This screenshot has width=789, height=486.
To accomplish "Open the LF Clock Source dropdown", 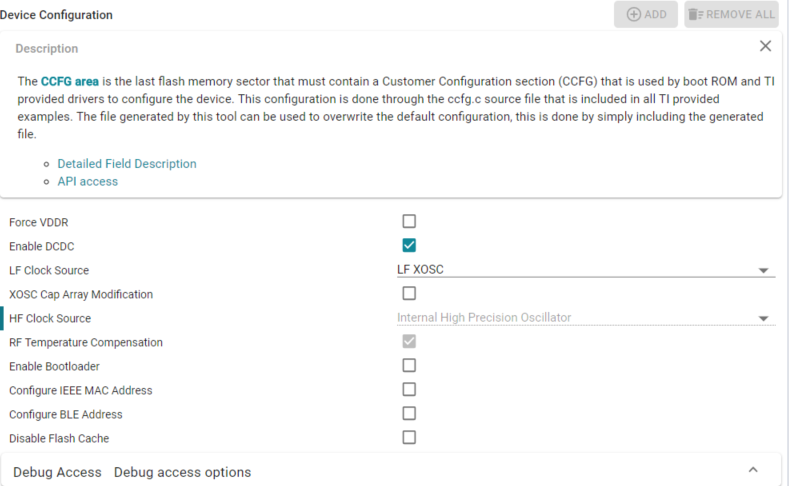I will (x=585, y=270).
